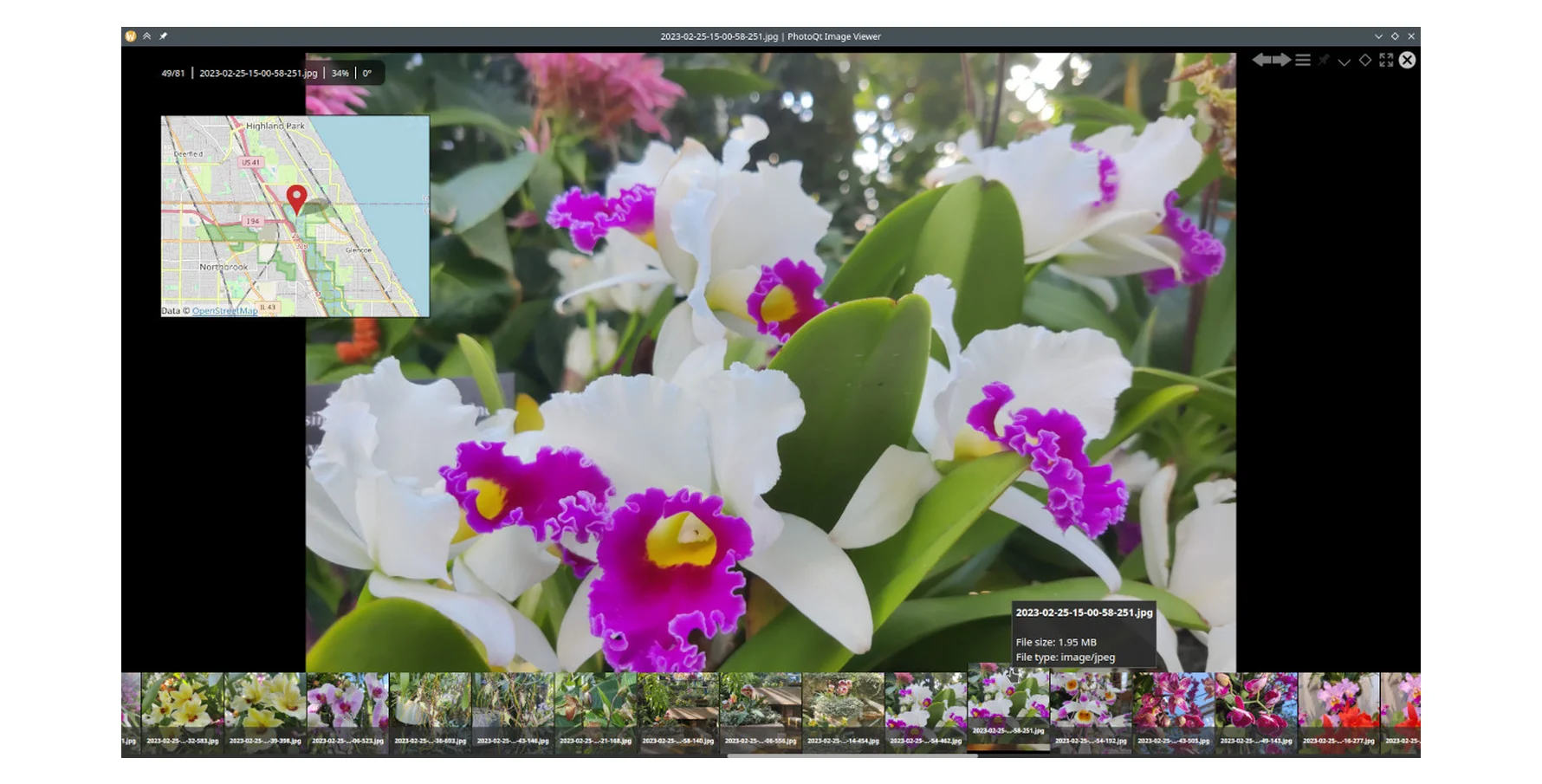Click the overlay chevron-down minimize icon
The height and width of the screenshot is (784, 1542).
[x=1344, y=61]
